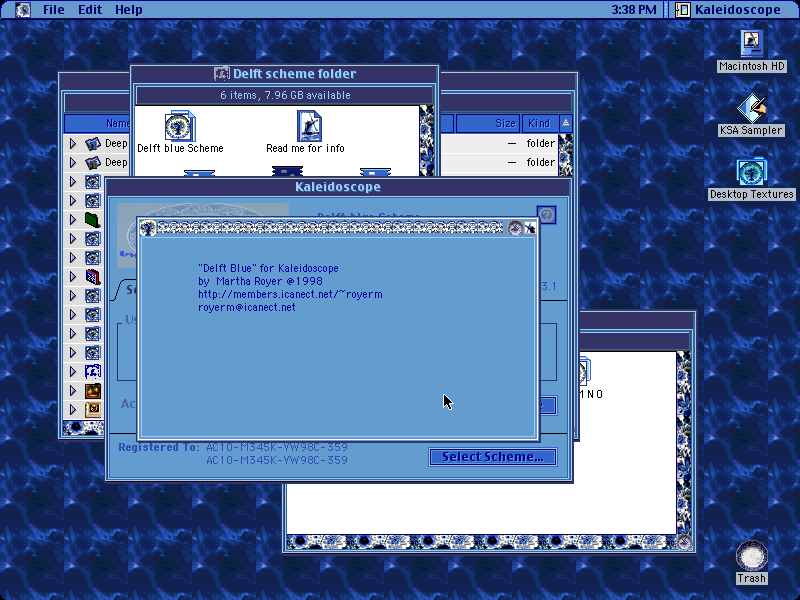The image size is (800, 600).
Task: Open the Help menu
Action: tap(129, 10)
